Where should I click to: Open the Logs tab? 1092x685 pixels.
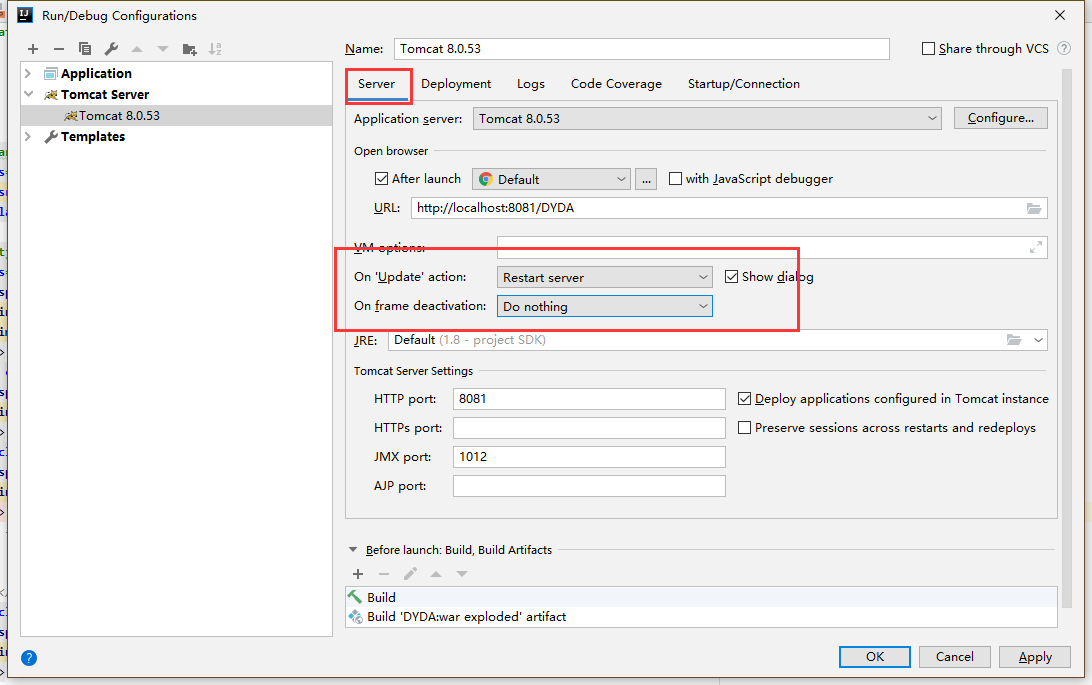click(531, 84)
